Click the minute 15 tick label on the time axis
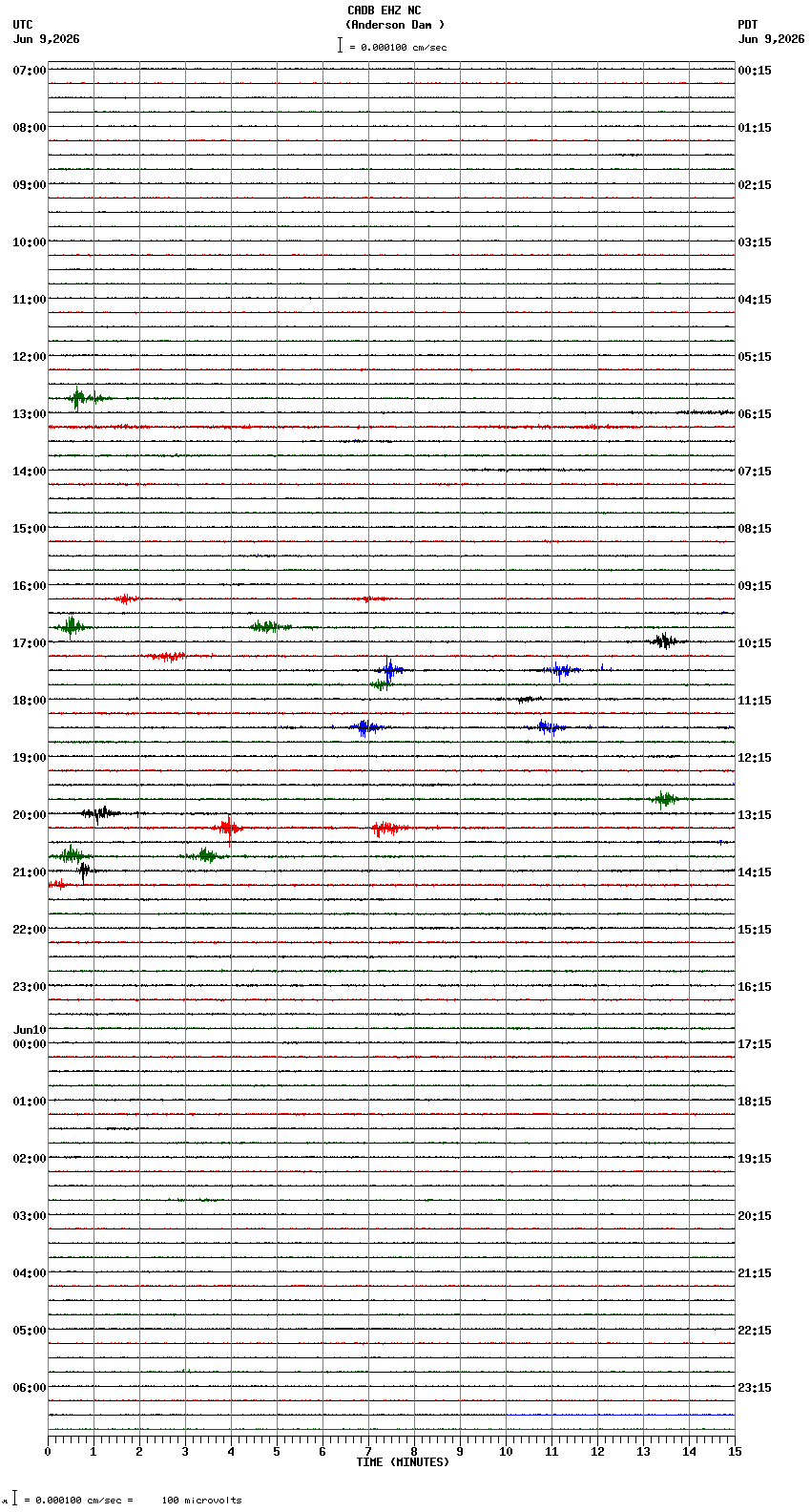811x1512 pixels. coord(735,1452)
